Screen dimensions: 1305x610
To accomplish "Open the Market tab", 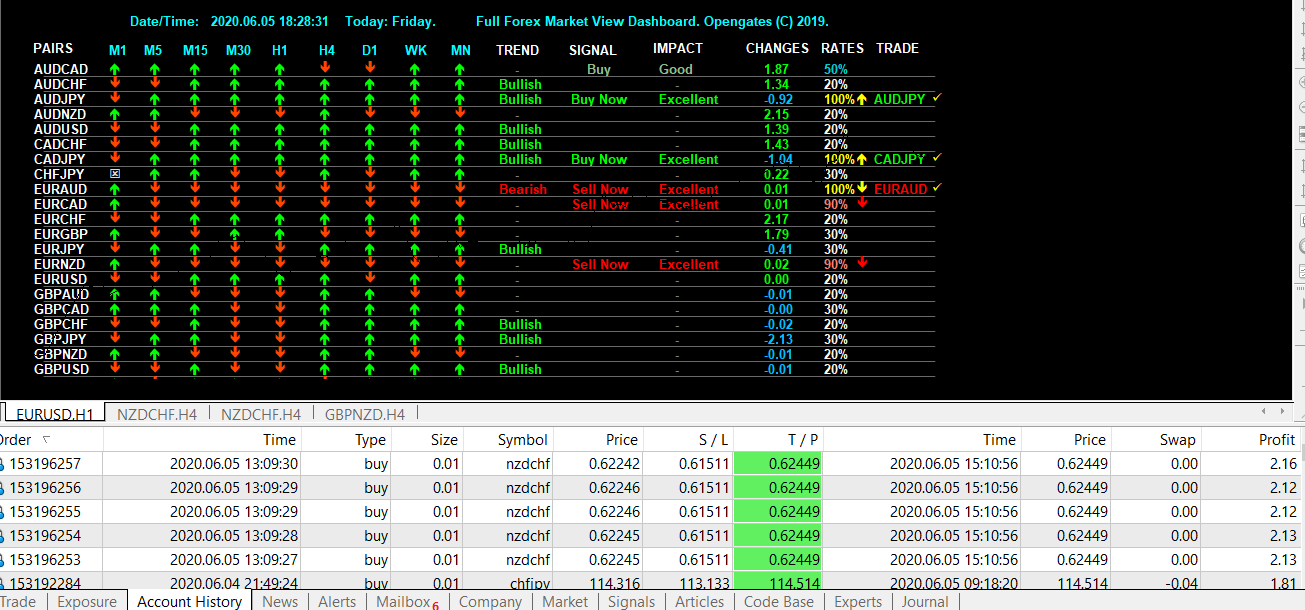I will (x=565, y=601).
